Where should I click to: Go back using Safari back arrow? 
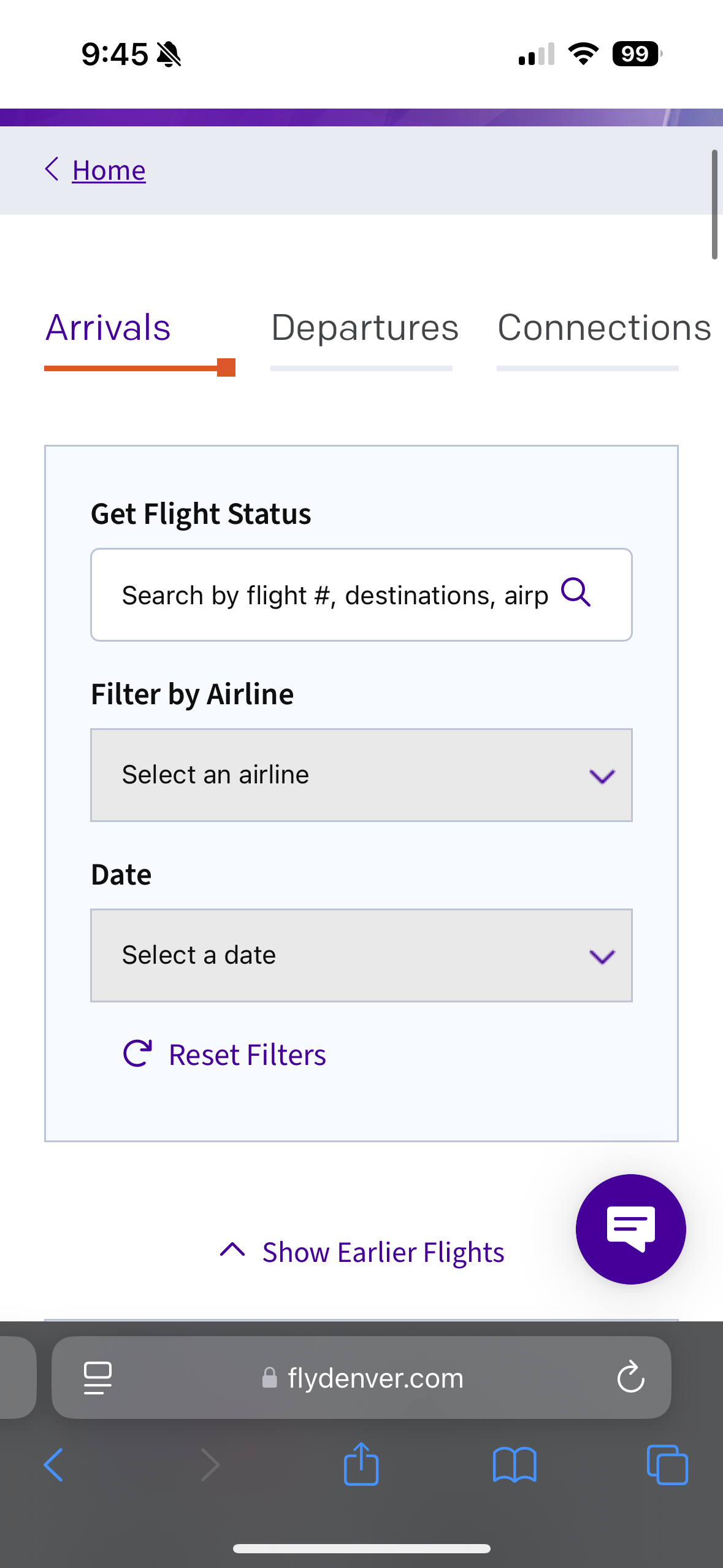[54, 1465]
